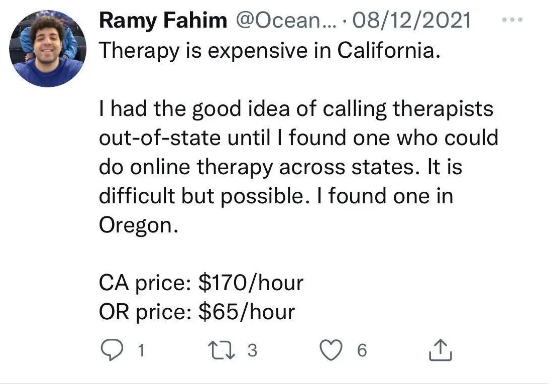Click the line 'Therapy is expensive in California.'

270,51
